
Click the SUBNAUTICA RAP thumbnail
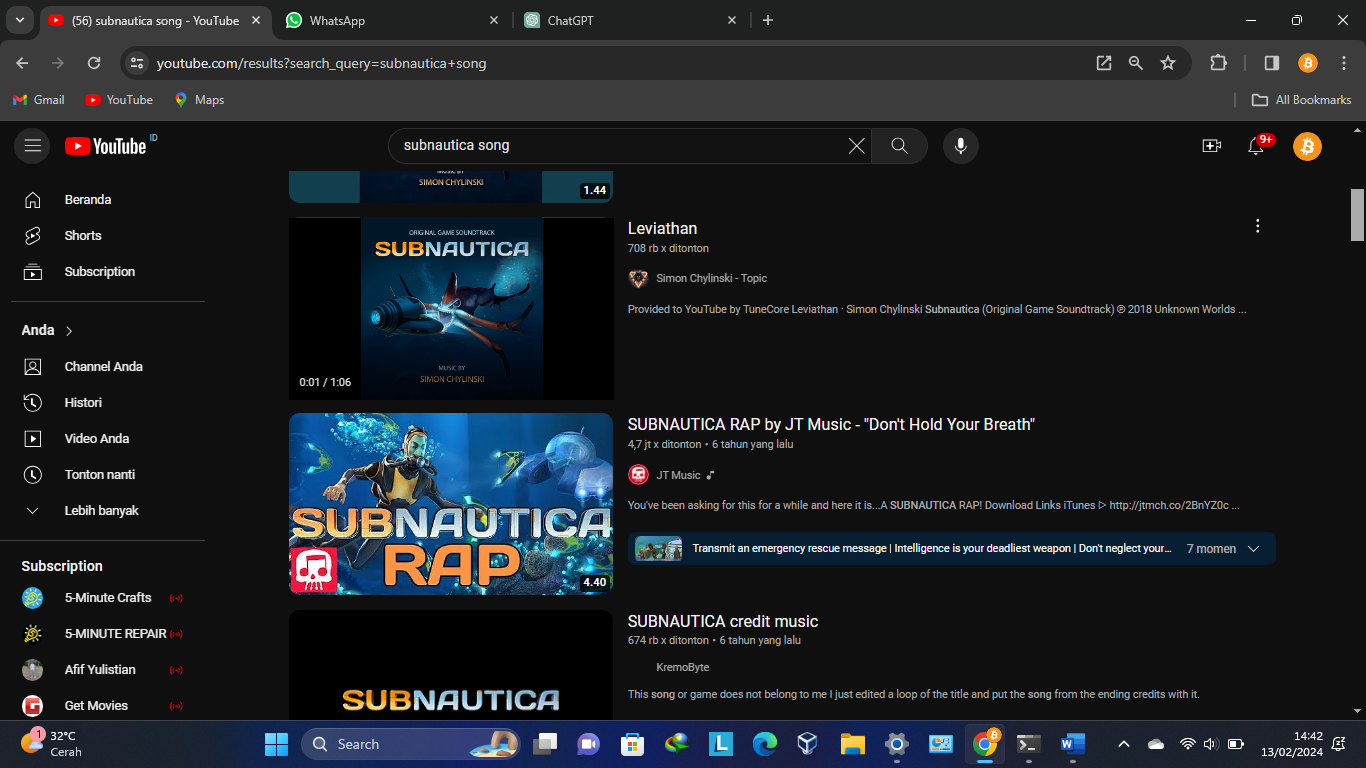pos(451,504)
